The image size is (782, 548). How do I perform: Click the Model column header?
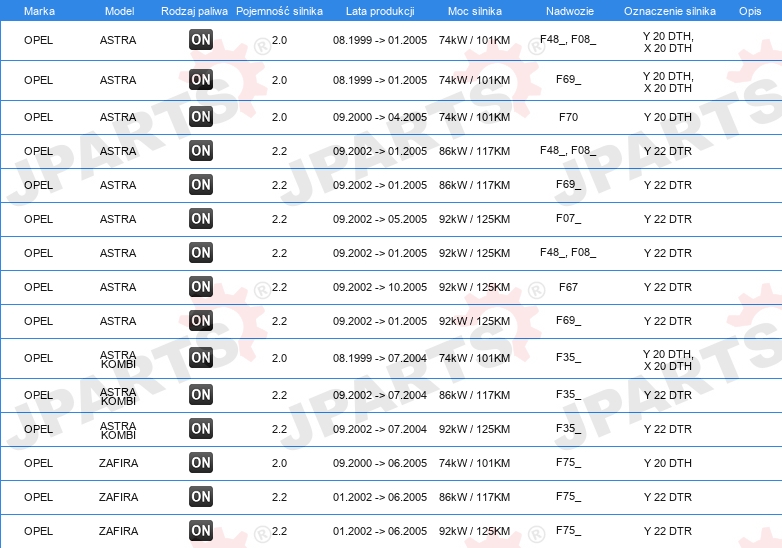[x=119, y=11]
